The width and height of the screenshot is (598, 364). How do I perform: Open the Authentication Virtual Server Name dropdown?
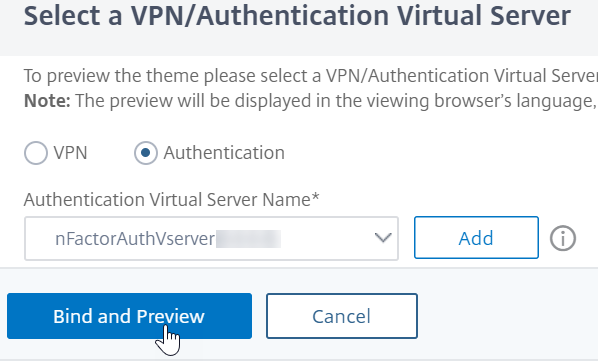pyautogui.click(x=211, y=238)
